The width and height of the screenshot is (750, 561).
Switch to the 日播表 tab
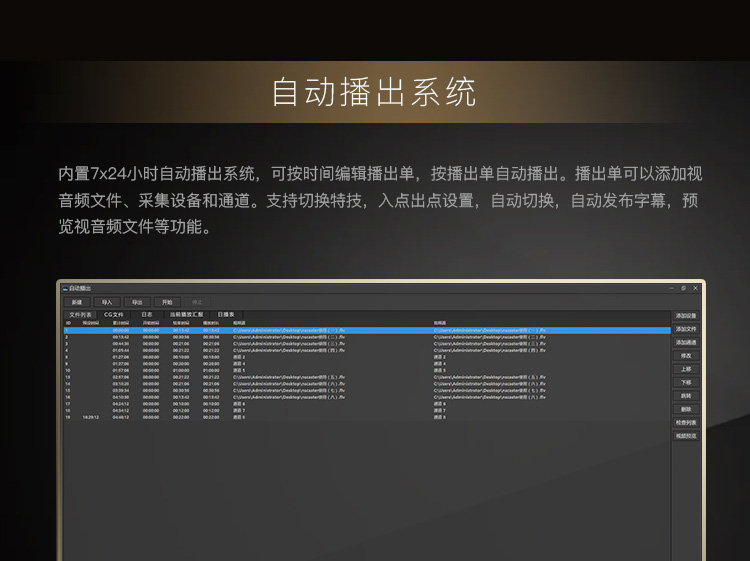click(226, 314)
